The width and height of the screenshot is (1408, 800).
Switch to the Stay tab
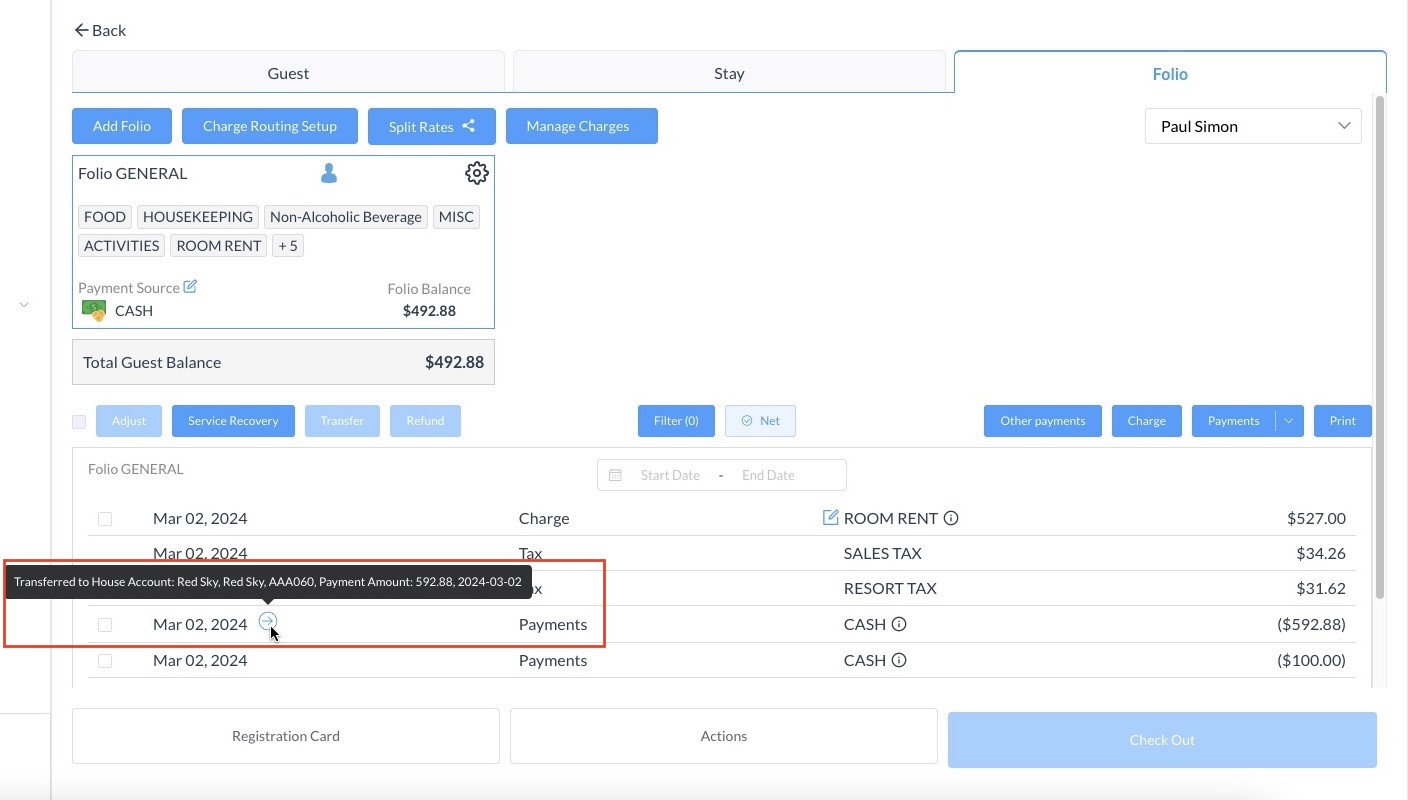tap(729, 73)
